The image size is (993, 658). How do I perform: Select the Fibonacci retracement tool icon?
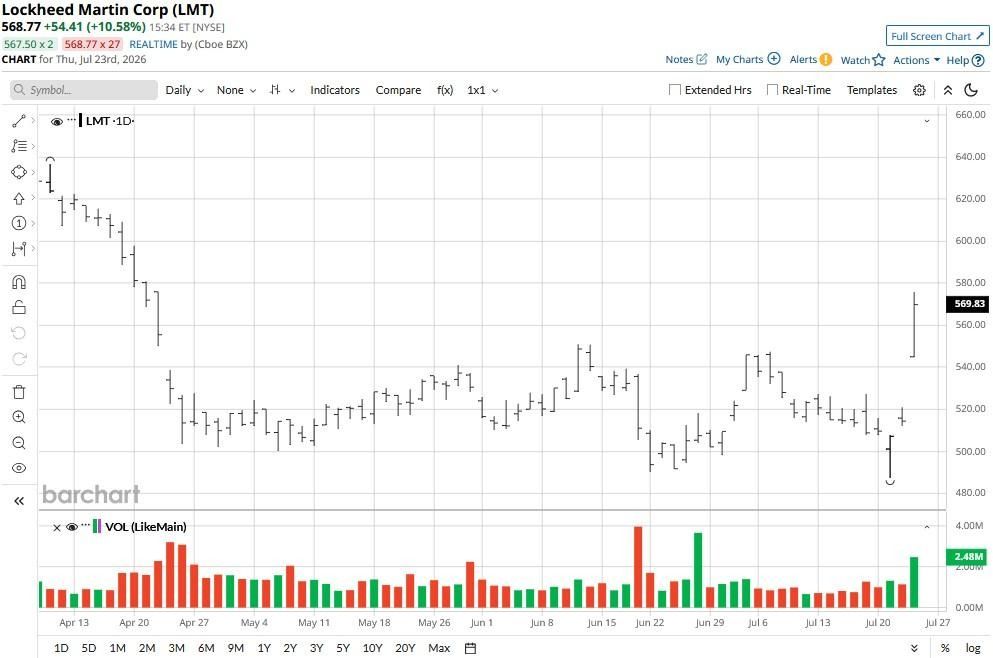click(x=18, y=146)
